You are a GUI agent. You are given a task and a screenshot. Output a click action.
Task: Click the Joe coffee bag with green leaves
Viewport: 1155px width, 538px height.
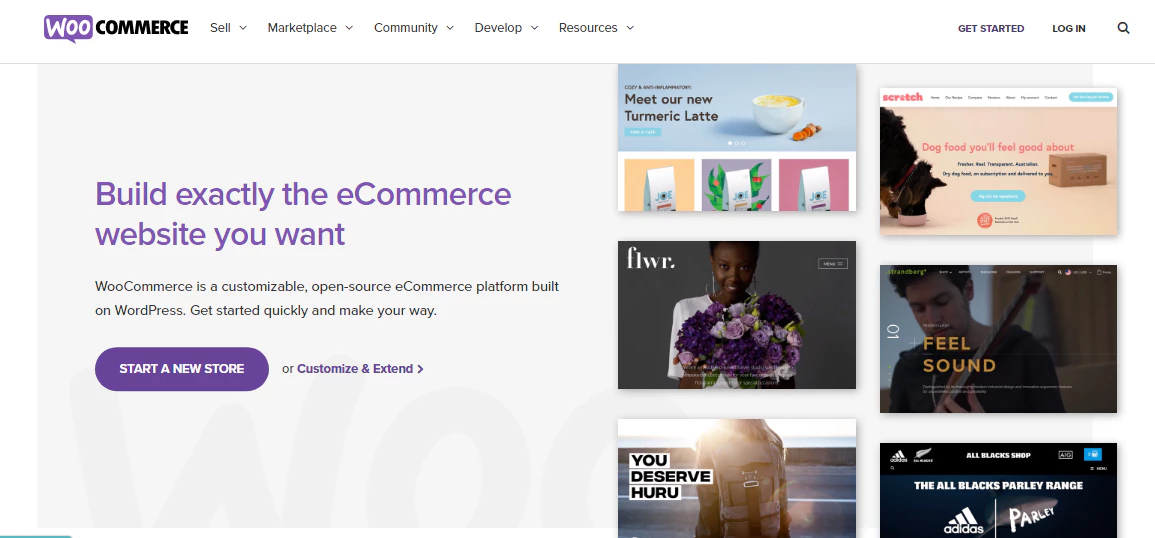pos(737,185)
